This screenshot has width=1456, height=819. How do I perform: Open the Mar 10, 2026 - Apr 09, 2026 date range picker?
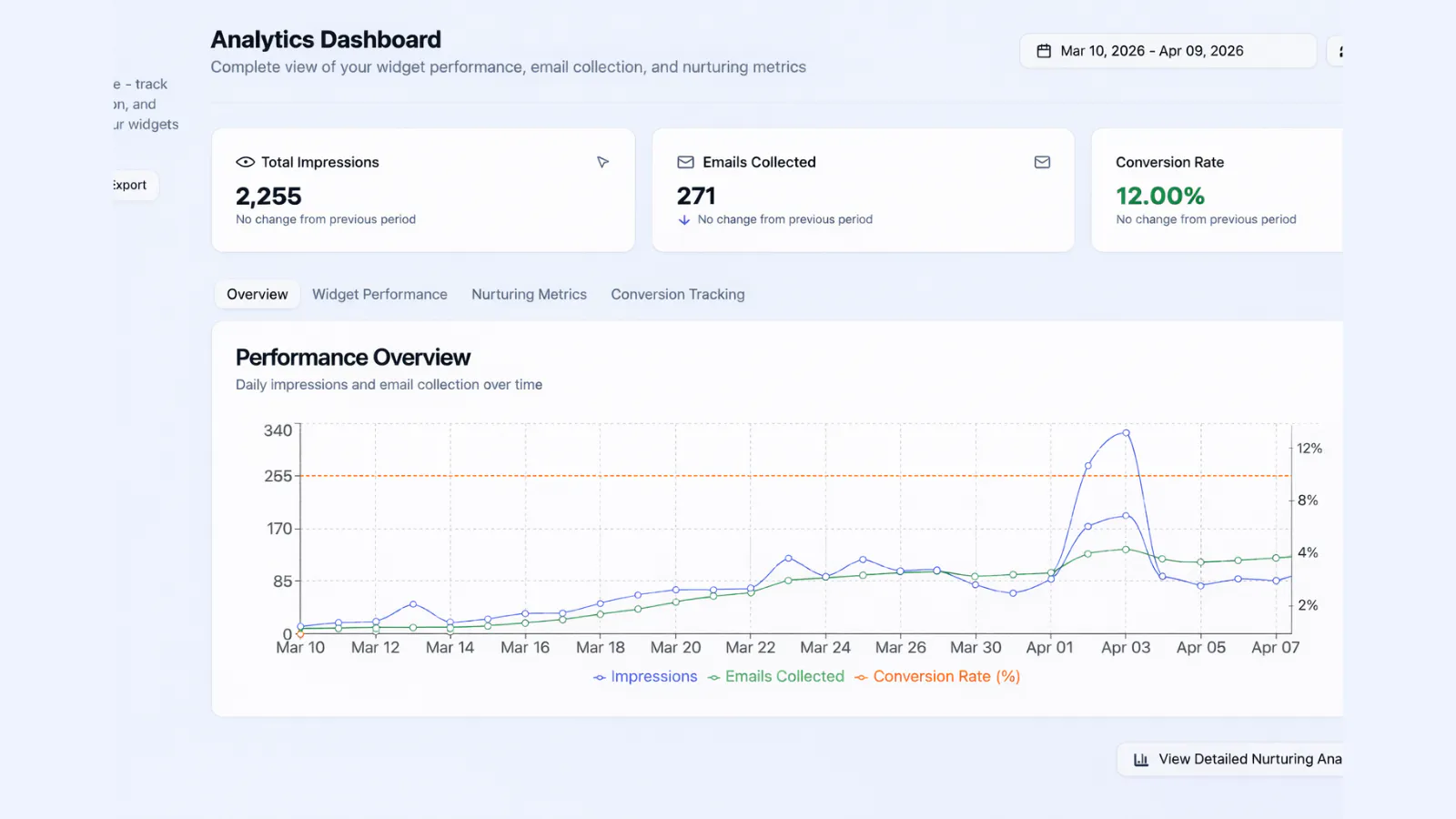(1168, 51)
